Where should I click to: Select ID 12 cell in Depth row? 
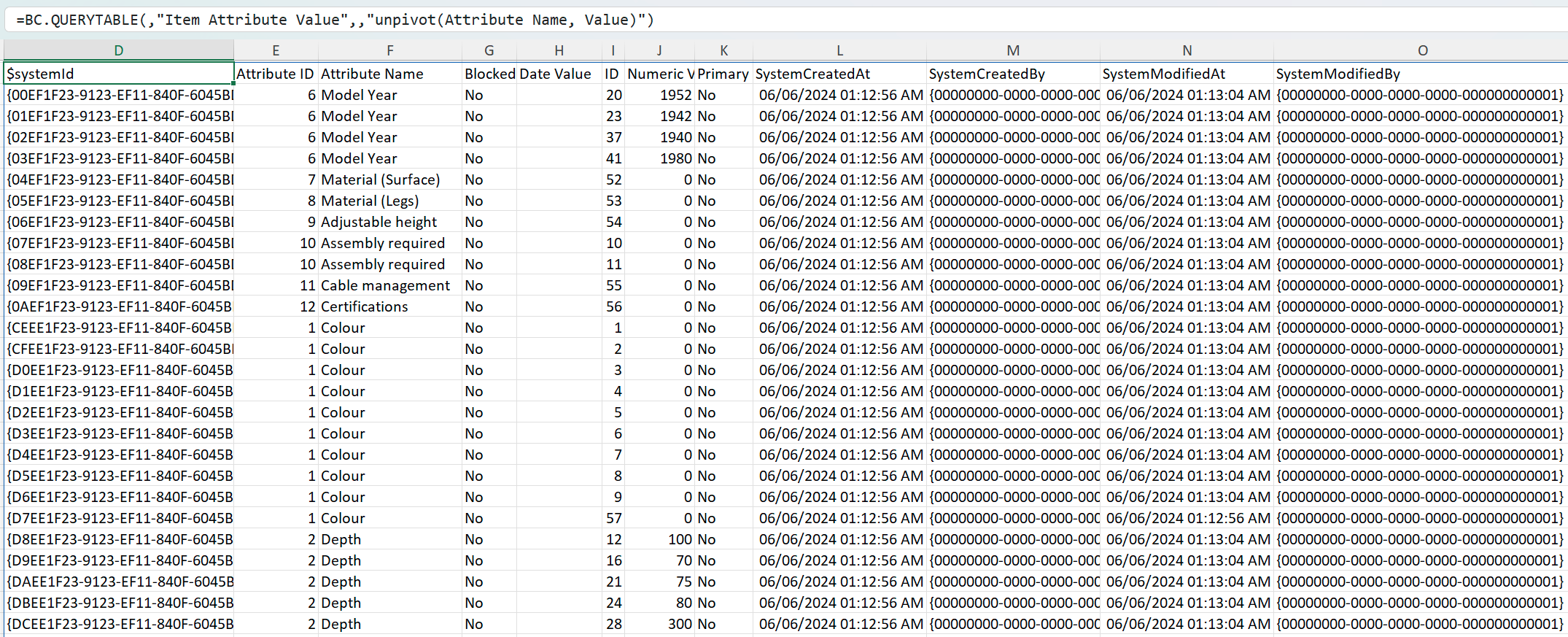click(x=613, y=539)
